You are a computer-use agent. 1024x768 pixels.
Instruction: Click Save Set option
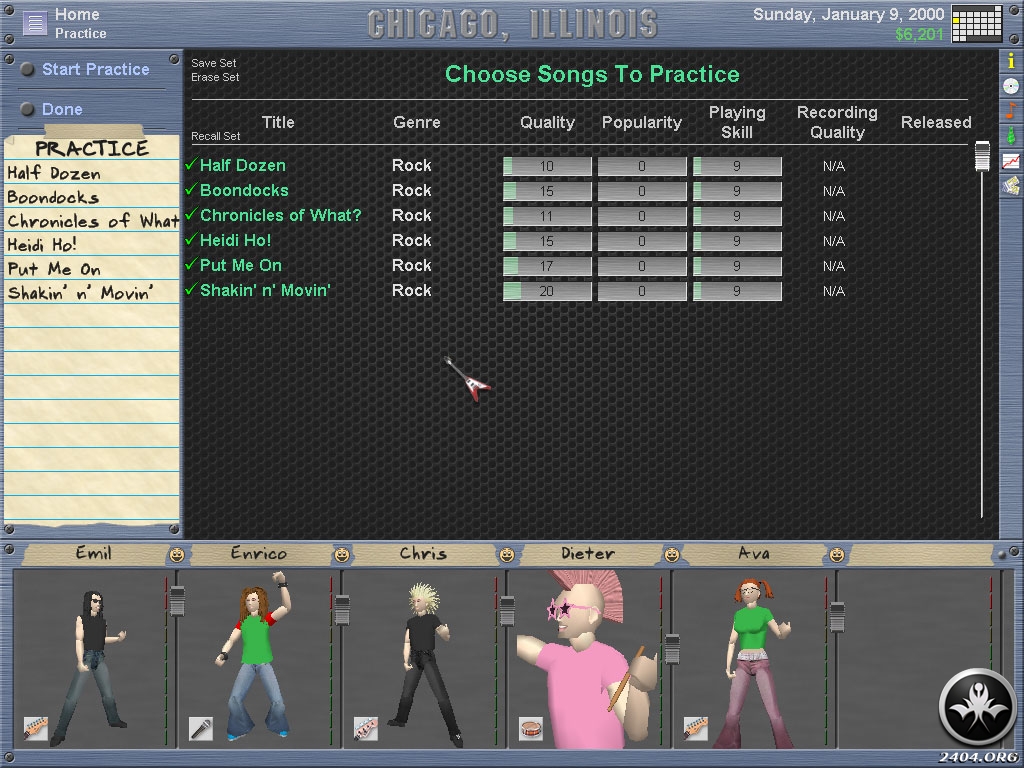215,63
